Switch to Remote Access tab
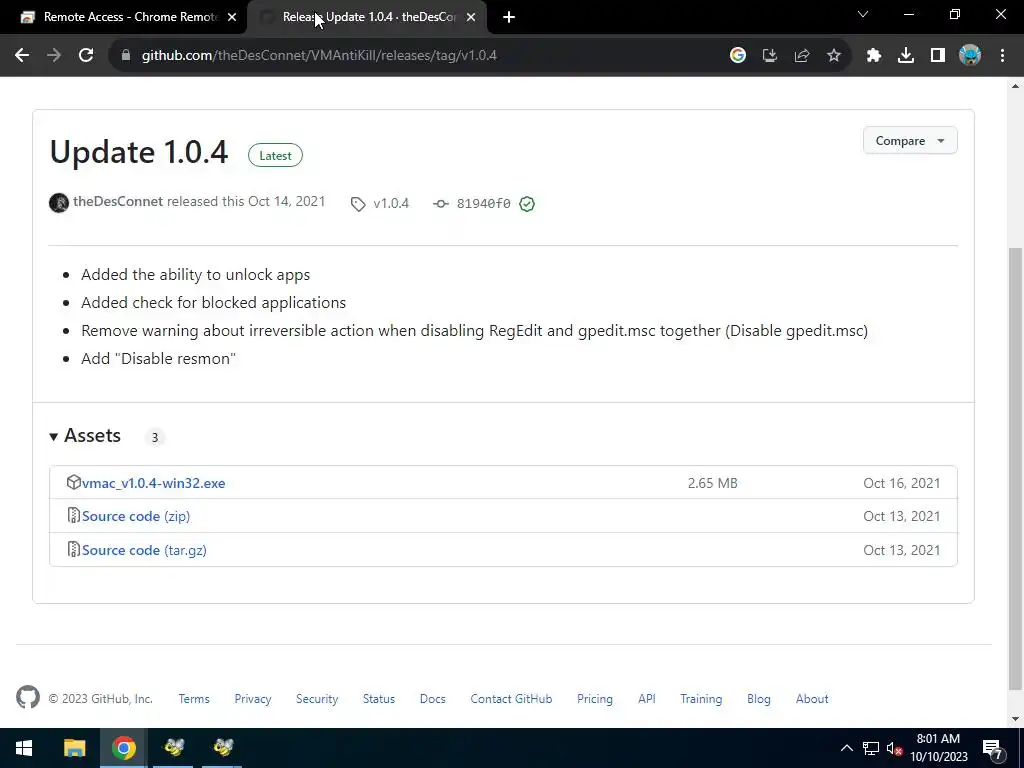Image resolution: width=1024 pixels, height=768 pixels. pos(123,18)
